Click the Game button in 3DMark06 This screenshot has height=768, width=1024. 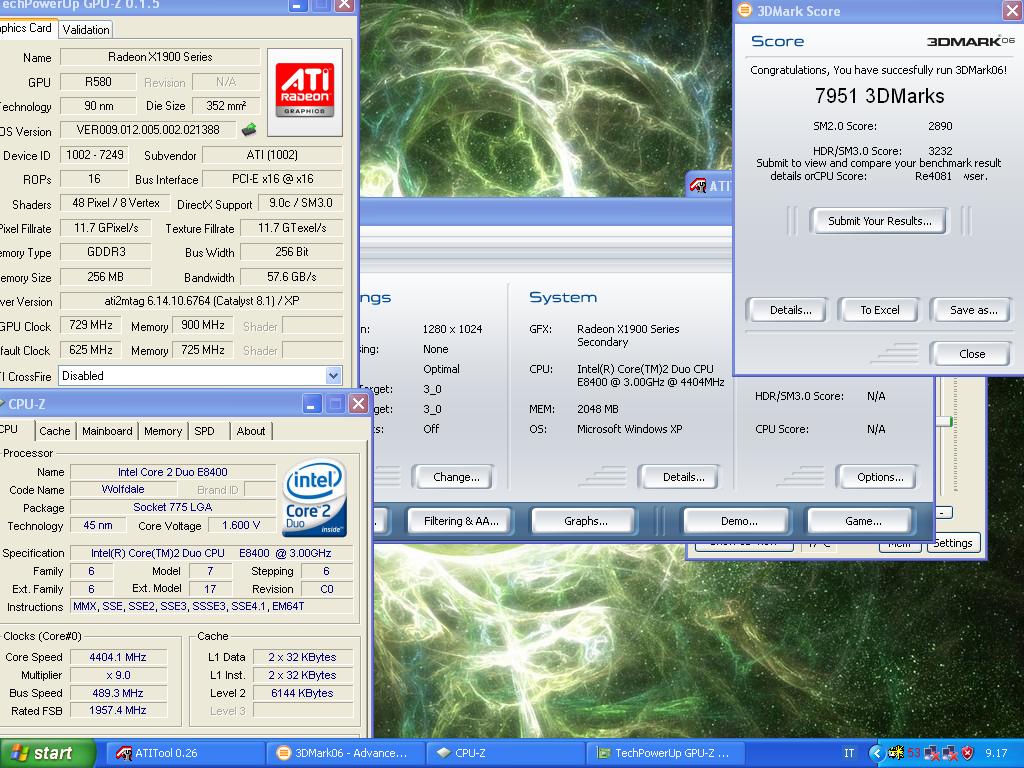[x=863, y=521]
